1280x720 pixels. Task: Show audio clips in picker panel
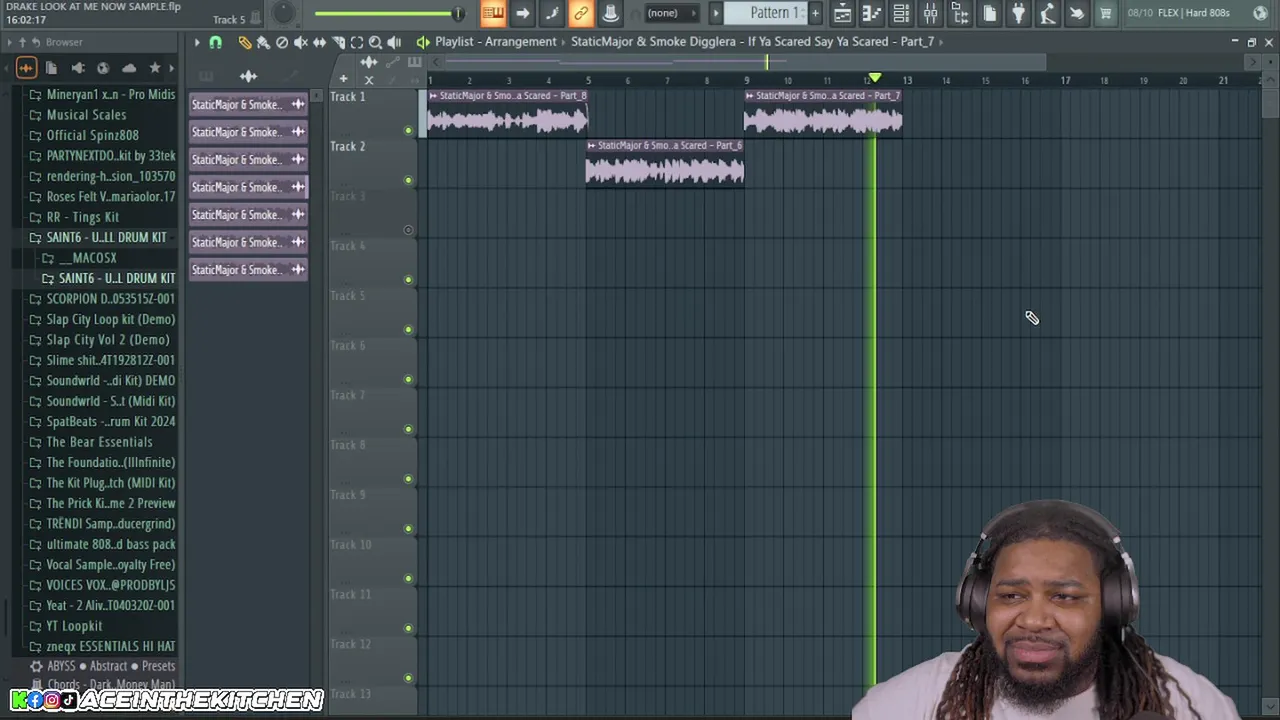point(248,76)
